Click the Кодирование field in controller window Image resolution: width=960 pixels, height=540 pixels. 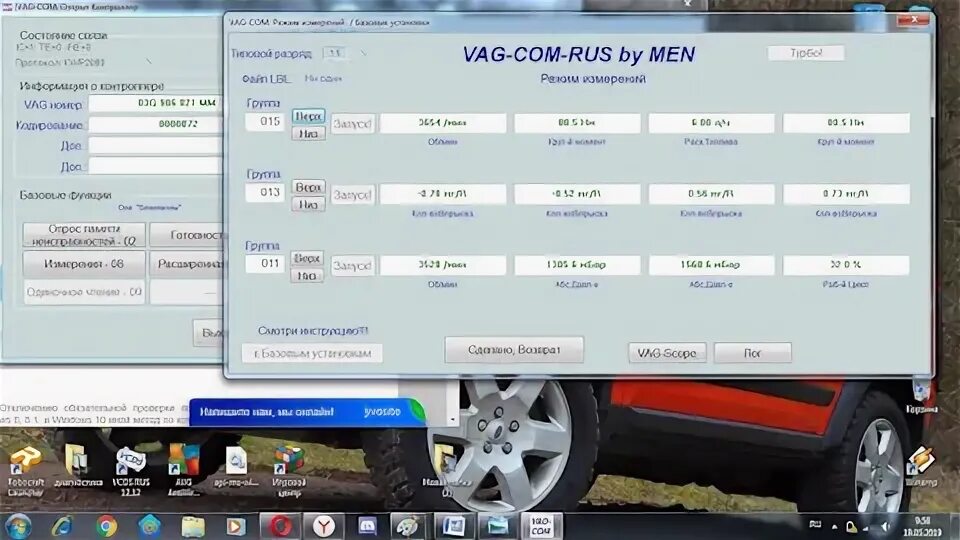point(155,124)
